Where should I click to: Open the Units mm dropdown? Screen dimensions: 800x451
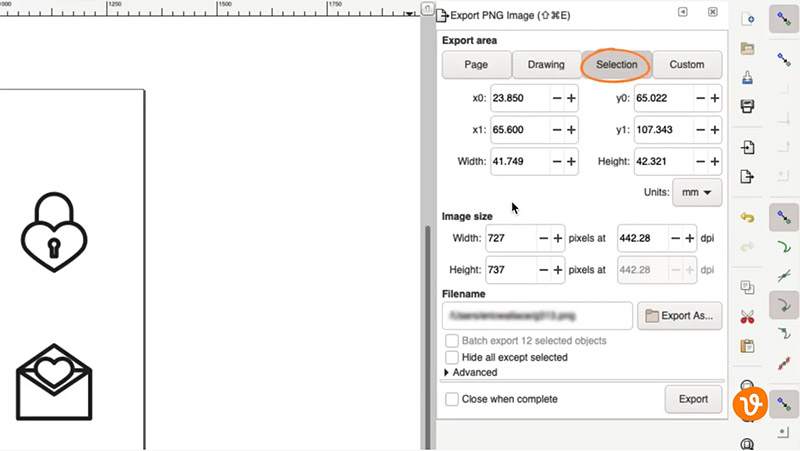697,192
